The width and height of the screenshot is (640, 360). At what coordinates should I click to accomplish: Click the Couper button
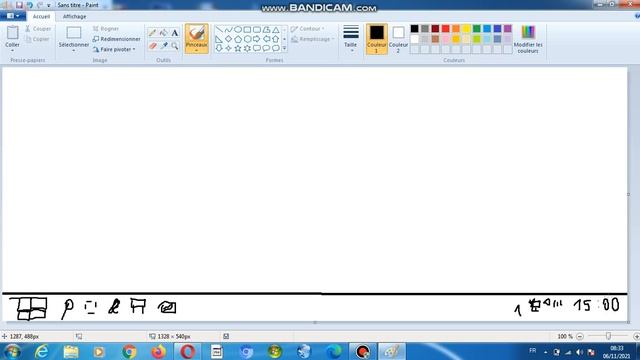coord(38,29)
